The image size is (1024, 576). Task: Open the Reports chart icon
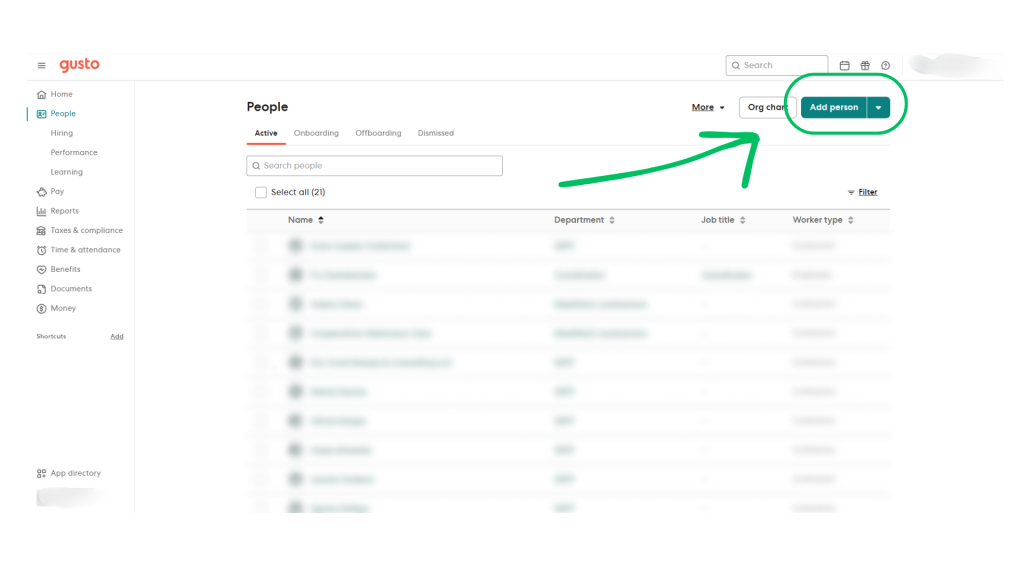41,211
